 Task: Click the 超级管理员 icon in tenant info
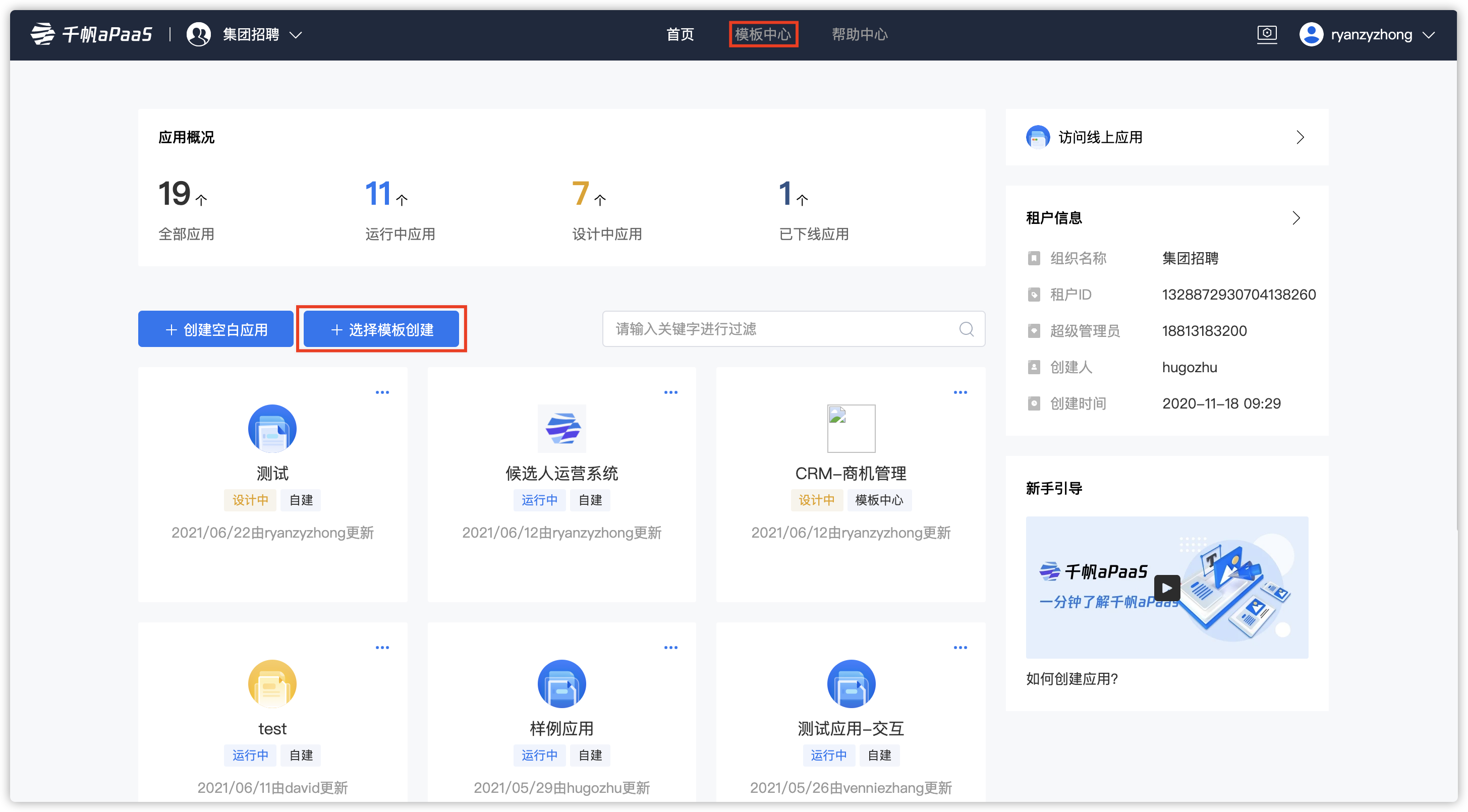click(1033, 331)
